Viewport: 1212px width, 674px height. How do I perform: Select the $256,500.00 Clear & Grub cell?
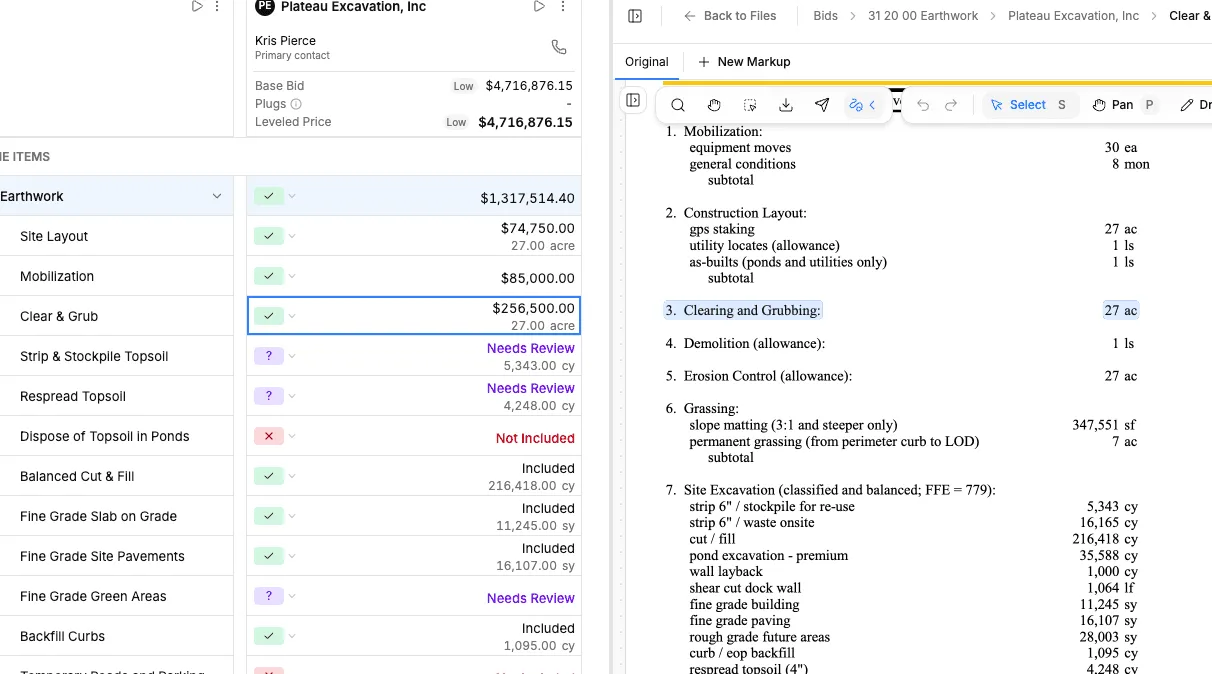[x=414, y=316]
